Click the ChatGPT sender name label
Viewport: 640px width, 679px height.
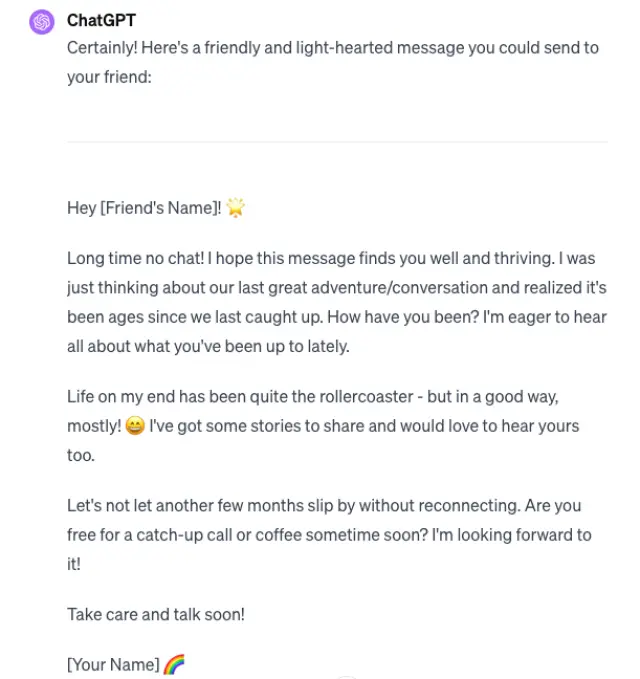click(101, 20)
